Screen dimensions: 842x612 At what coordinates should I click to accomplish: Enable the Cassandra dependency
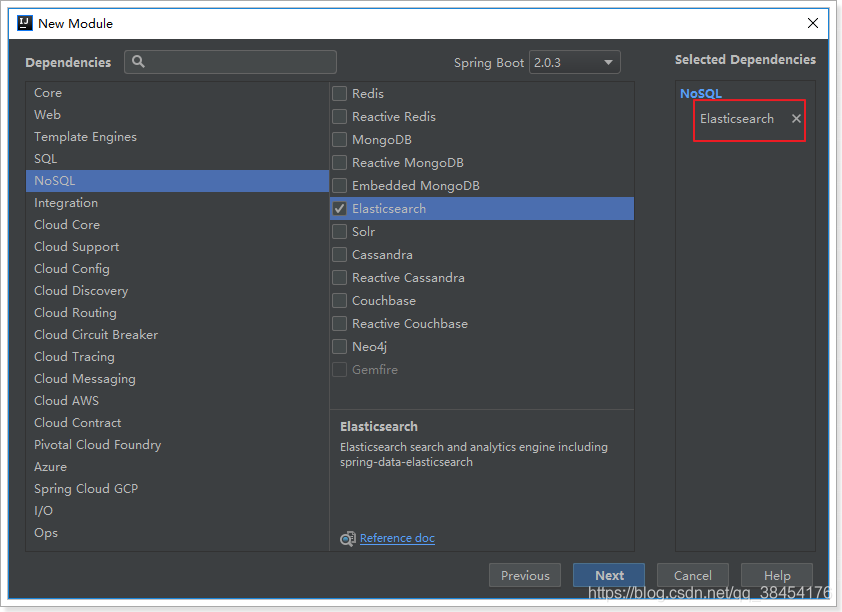tap(339, 254)
